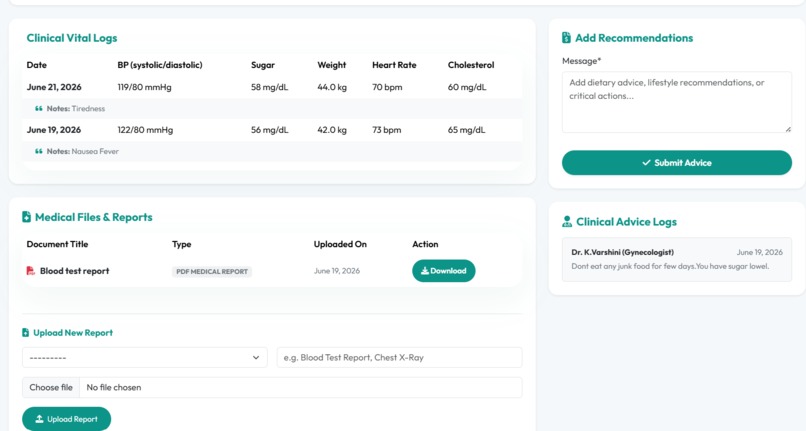Click the 60 mg/dL cholesterol value

click(x=467, y=87)
